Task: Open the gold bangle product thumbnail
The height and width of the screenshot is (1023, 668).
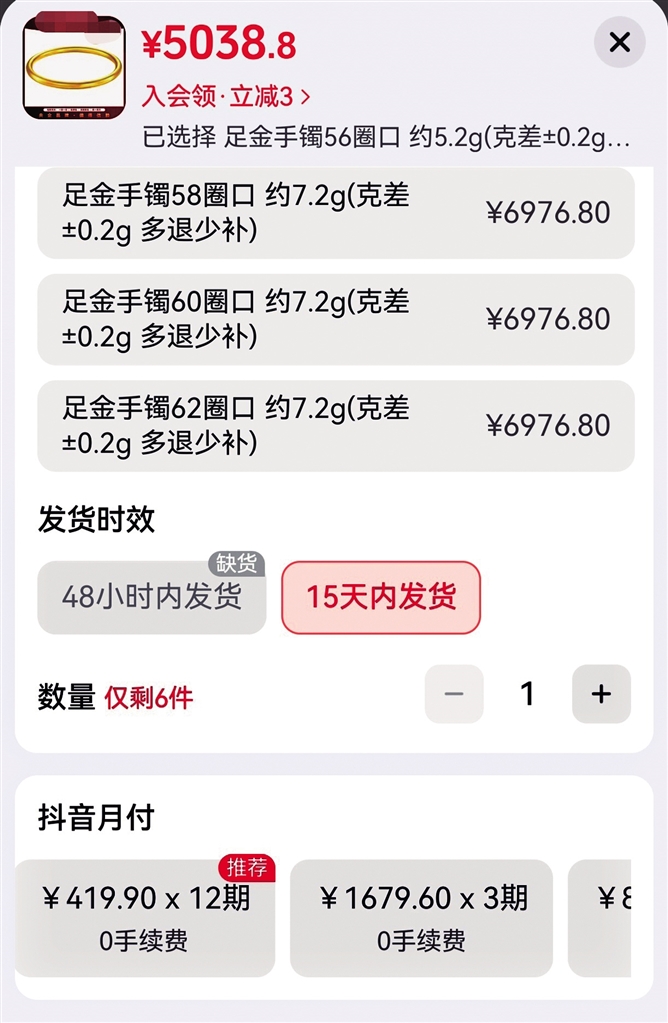Action: tap(74, 68)
